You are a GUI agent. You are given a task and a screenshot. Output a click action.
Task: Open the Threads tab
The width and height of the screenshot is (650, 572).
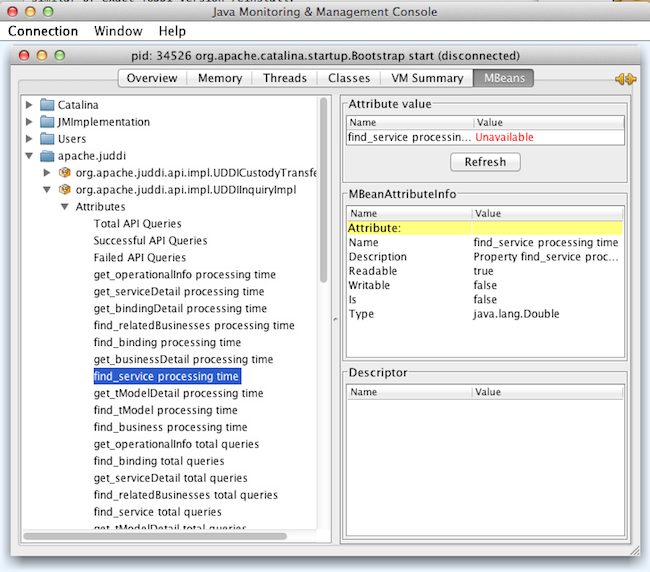[285, 78]
